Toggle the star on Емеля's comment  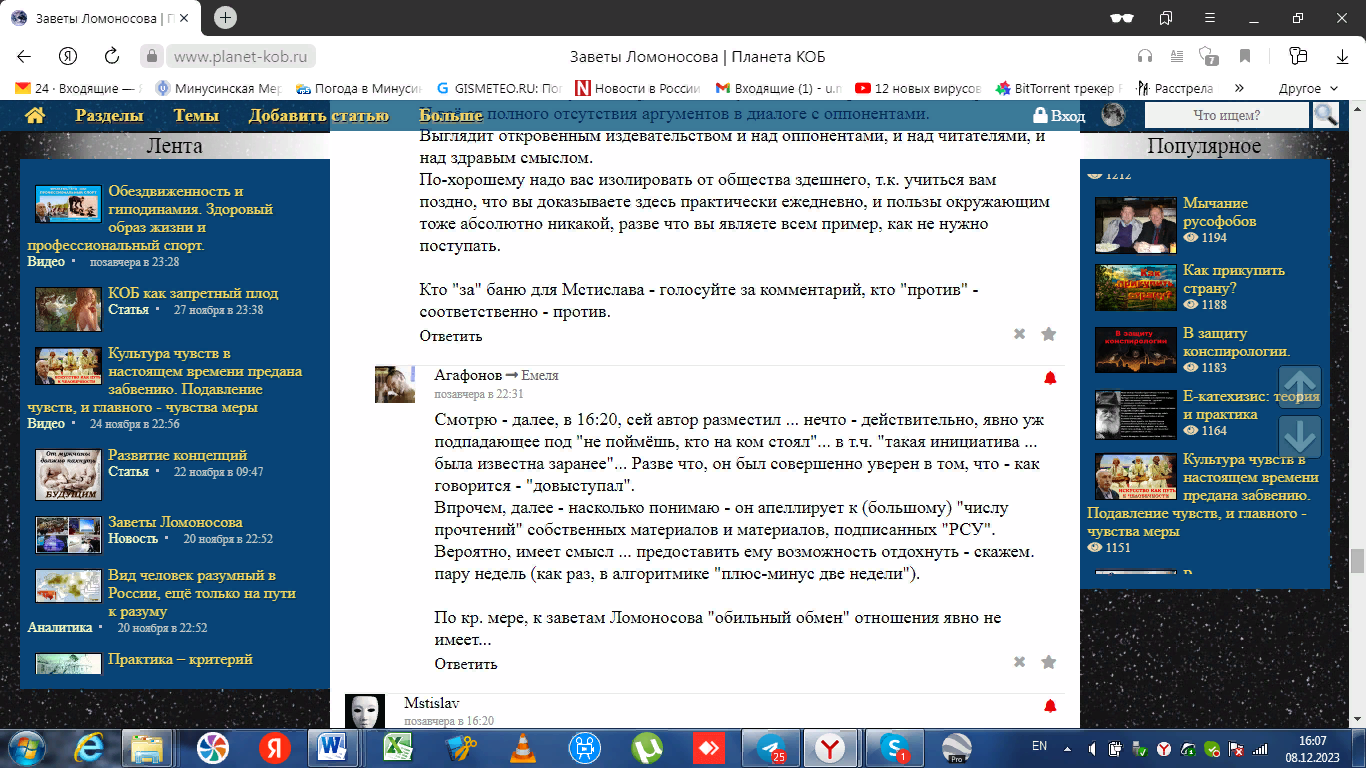point(1048,334)
